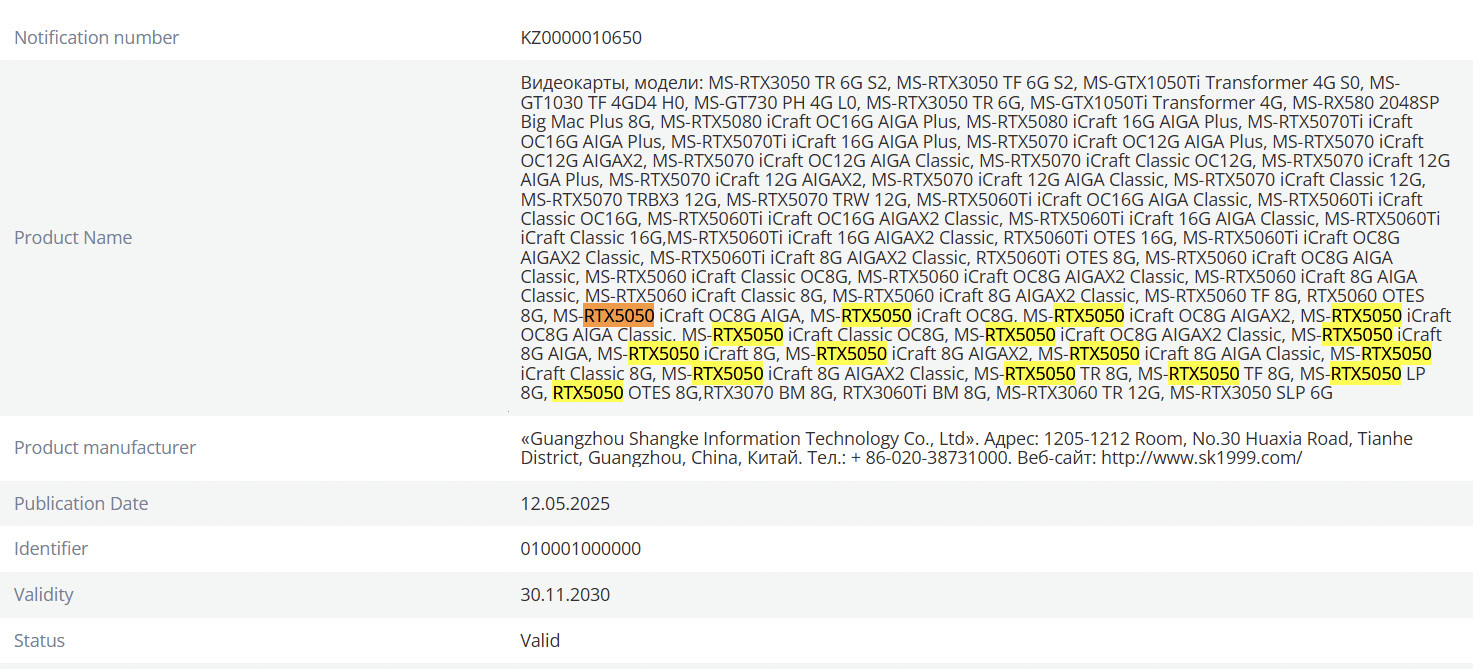The height and width of the screenshot is (669, 1473).
Task: Click the highlighted RTX5050 before "TF 8G"
Action: [x=1204, y=374]
